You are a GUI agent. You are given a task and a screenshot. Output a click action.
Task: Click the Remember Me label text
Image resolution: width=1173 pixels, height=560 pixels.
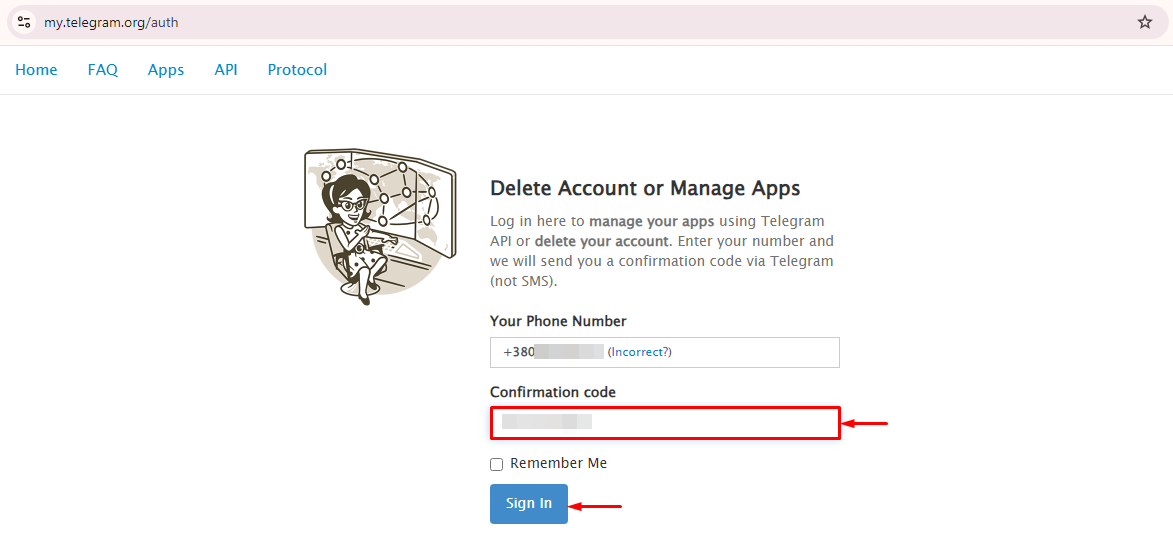(559, 463)
